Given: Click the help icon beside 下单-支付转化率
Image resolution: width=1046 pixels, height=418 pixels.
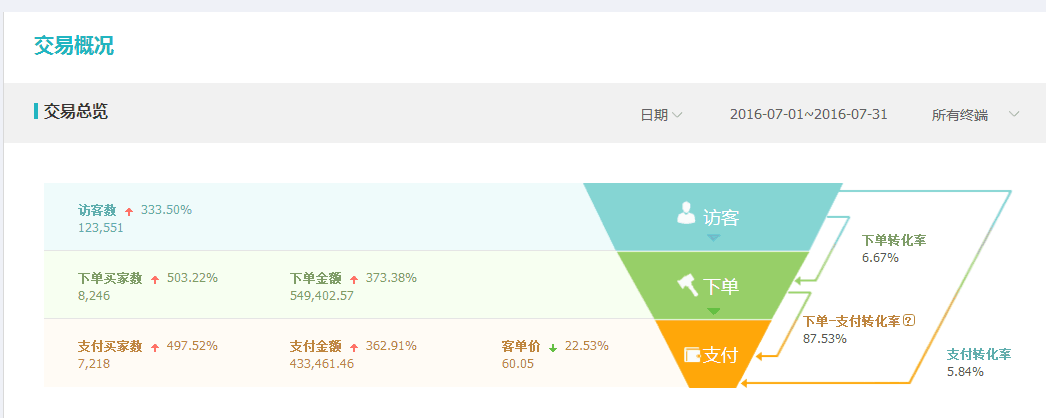Looking at the screenshot, I should [909, 321].
